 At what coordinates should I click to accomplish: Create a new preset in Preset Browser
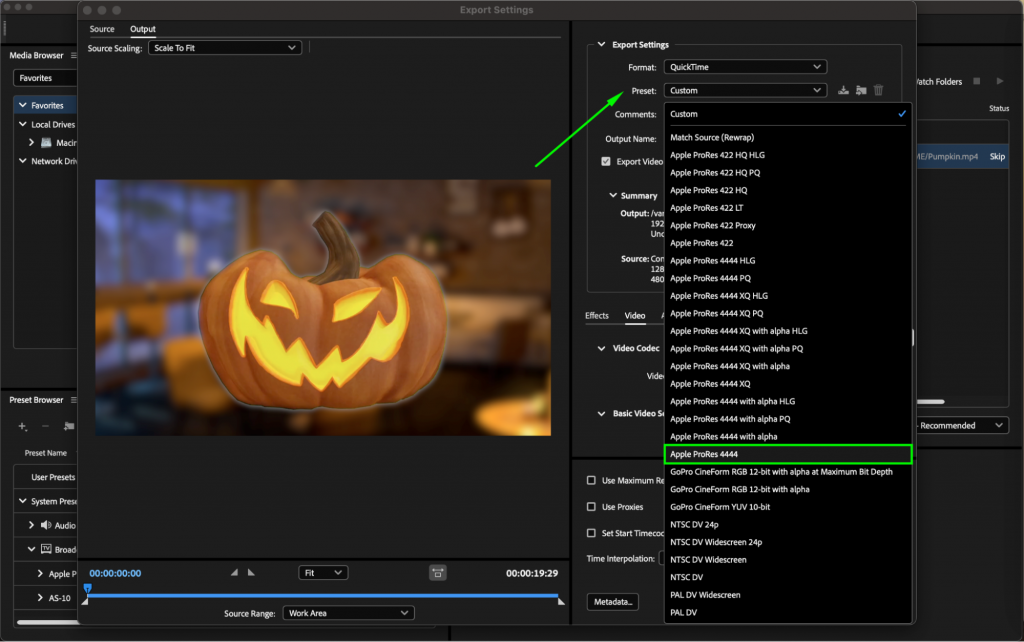pyautogui.click(x=22, y=425)
